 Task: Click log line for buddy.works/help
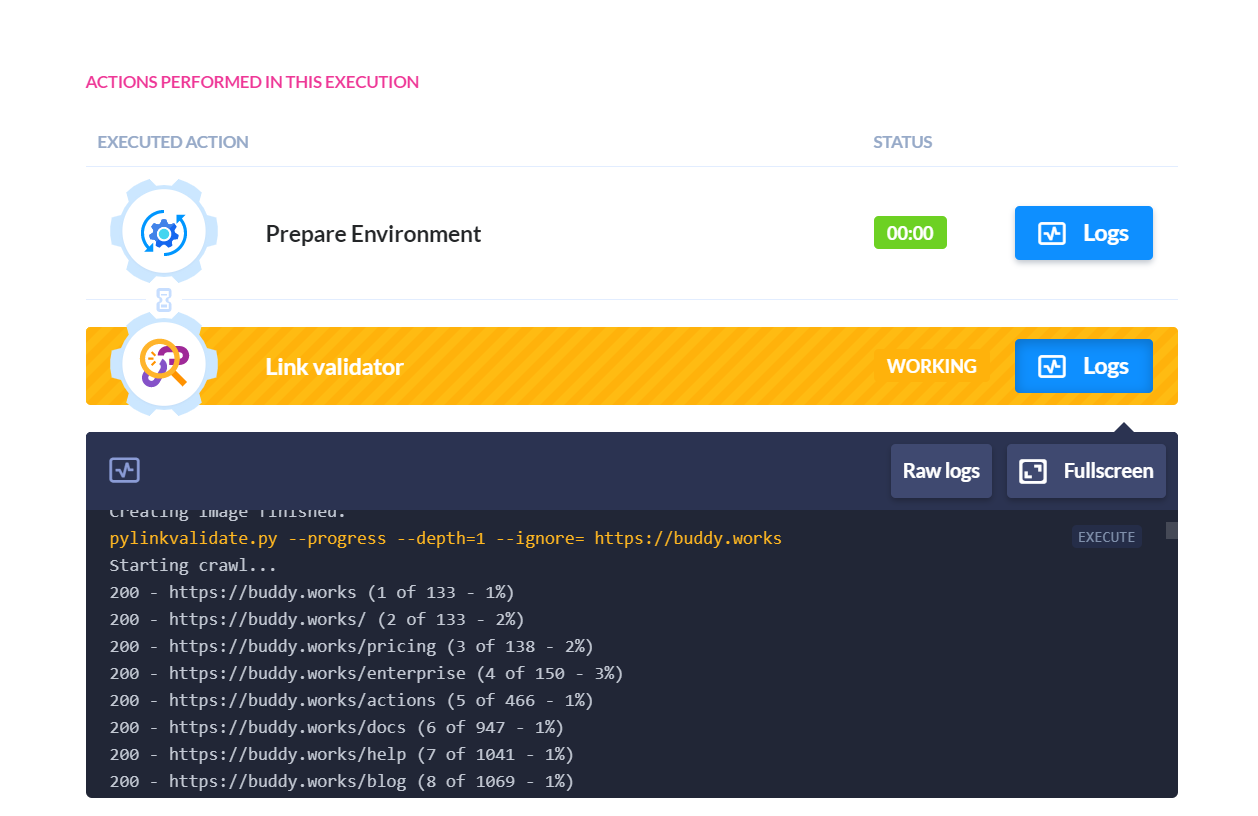341,754
